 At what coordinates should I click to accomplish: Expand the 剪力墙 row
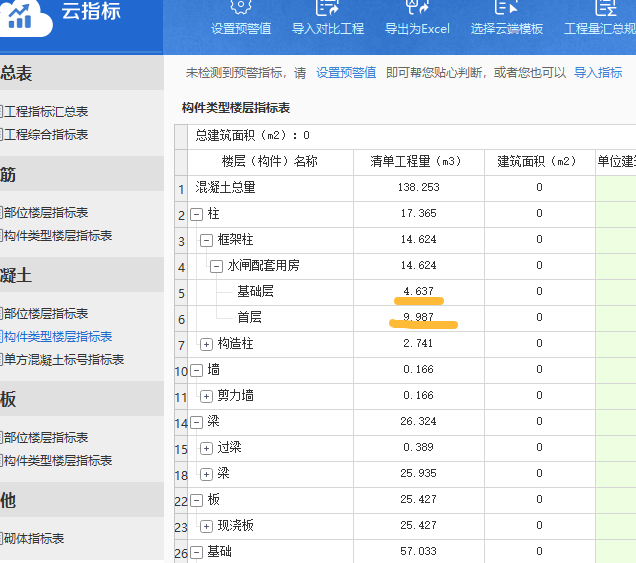[x=206, y=397]
